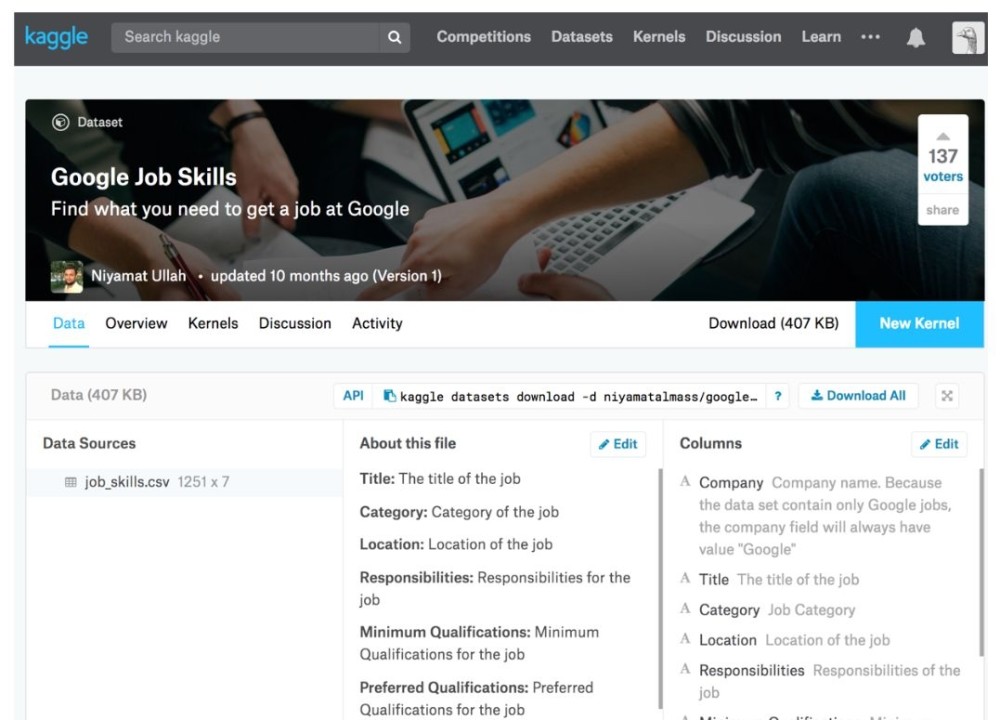The image size is (1000, 720).
Task: Click the Dataset circle icon
Action: [61, 122]
